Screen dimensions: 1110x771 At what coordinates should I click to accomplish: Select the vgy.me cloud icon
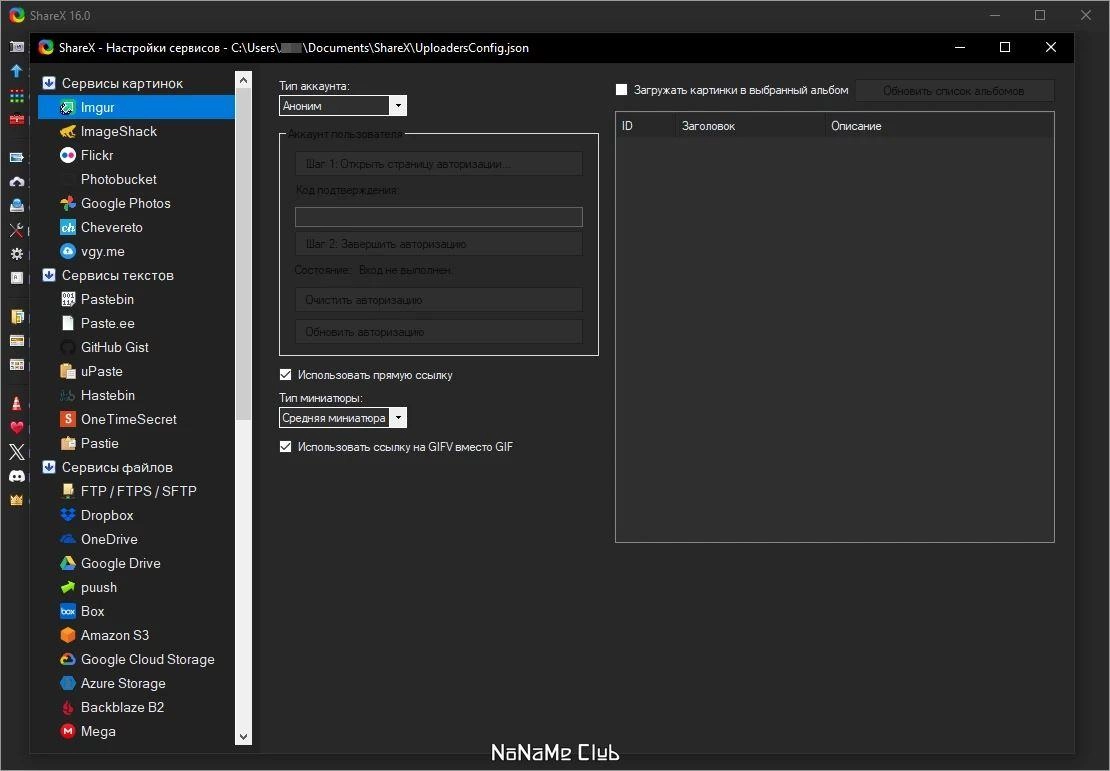(68, 251)
